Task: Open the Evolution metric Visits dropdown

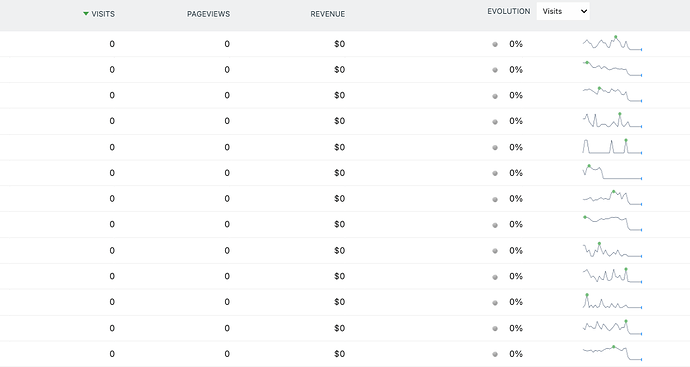Action: [563, 11]
